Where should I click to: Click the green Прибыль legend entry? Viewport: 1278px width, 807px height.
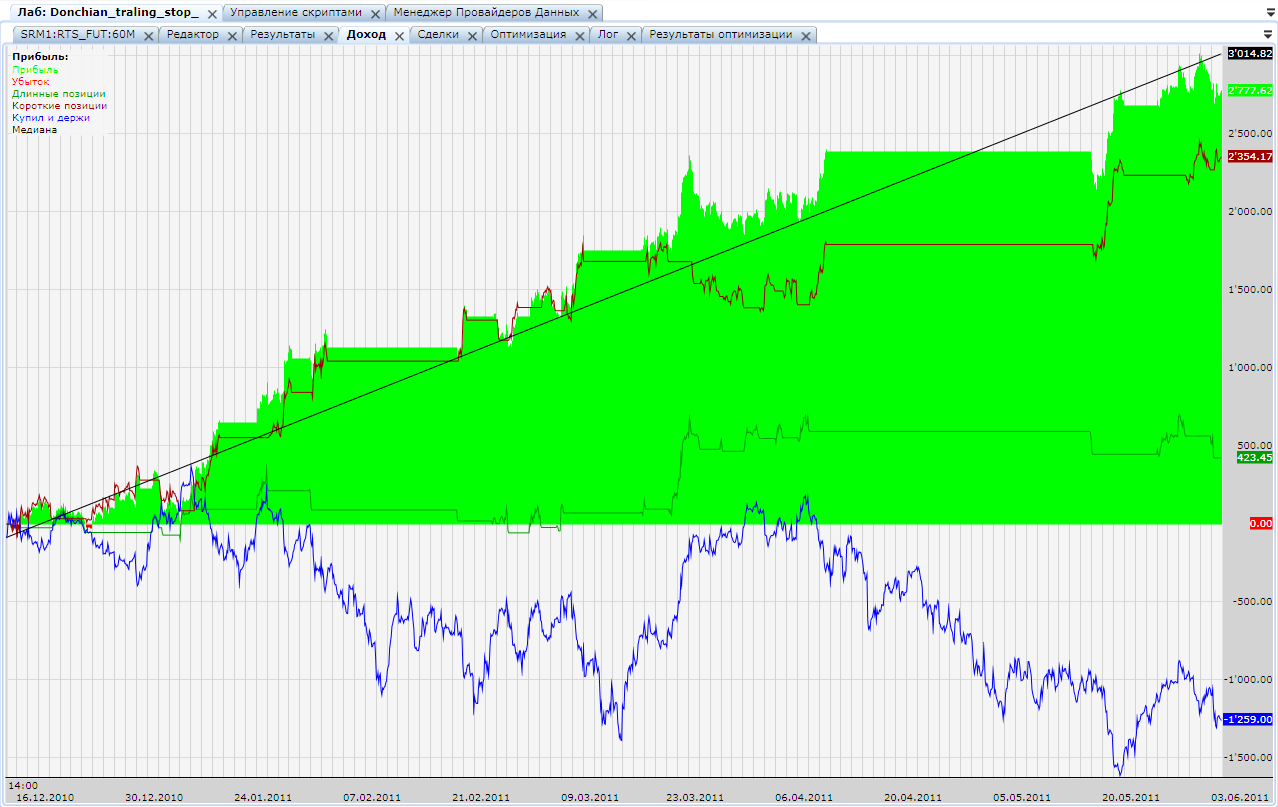point(35,70)
